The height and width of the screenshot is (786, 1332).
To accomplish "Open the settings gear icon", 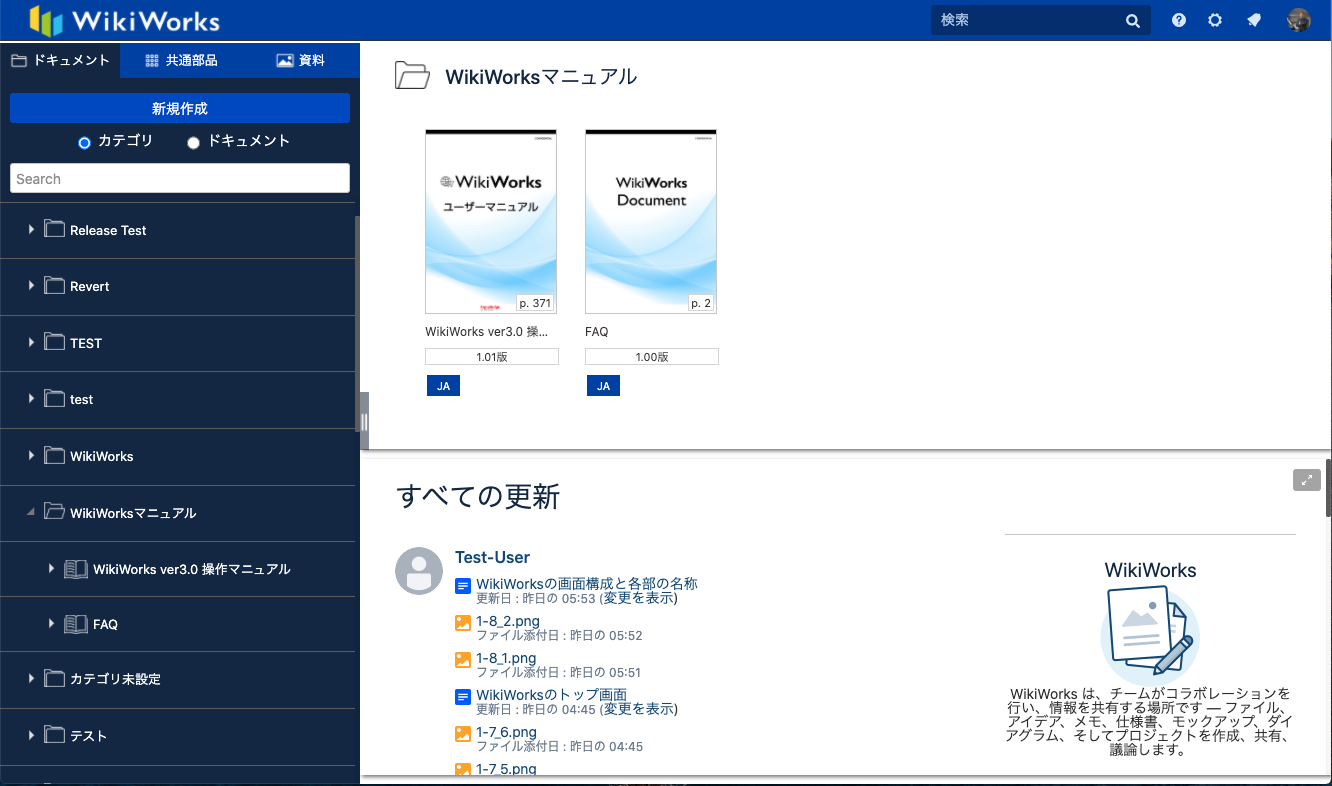I will point(1214,20).
